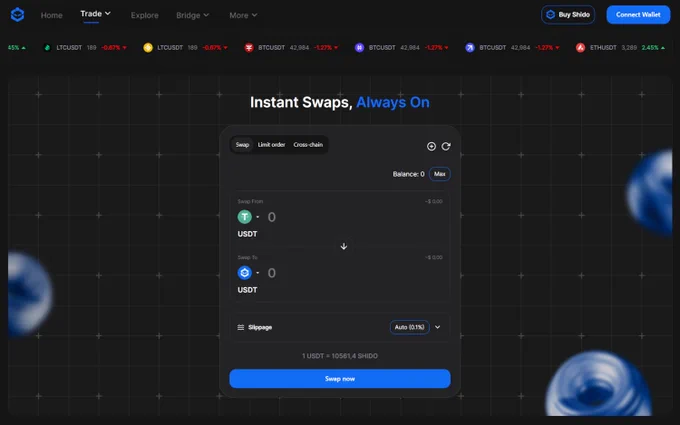Screen dimensions: 680x425
Task: Click the Shido logo in the header
Action: click(17, 15)
